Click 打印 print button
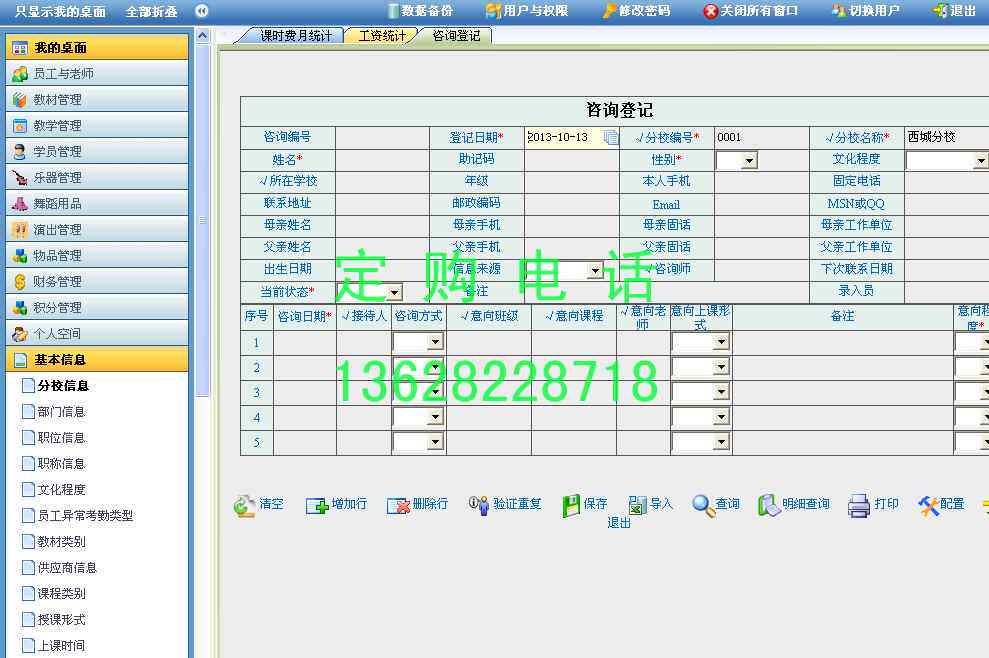Viewport: 989px width, 658px height. pos(874,505)
